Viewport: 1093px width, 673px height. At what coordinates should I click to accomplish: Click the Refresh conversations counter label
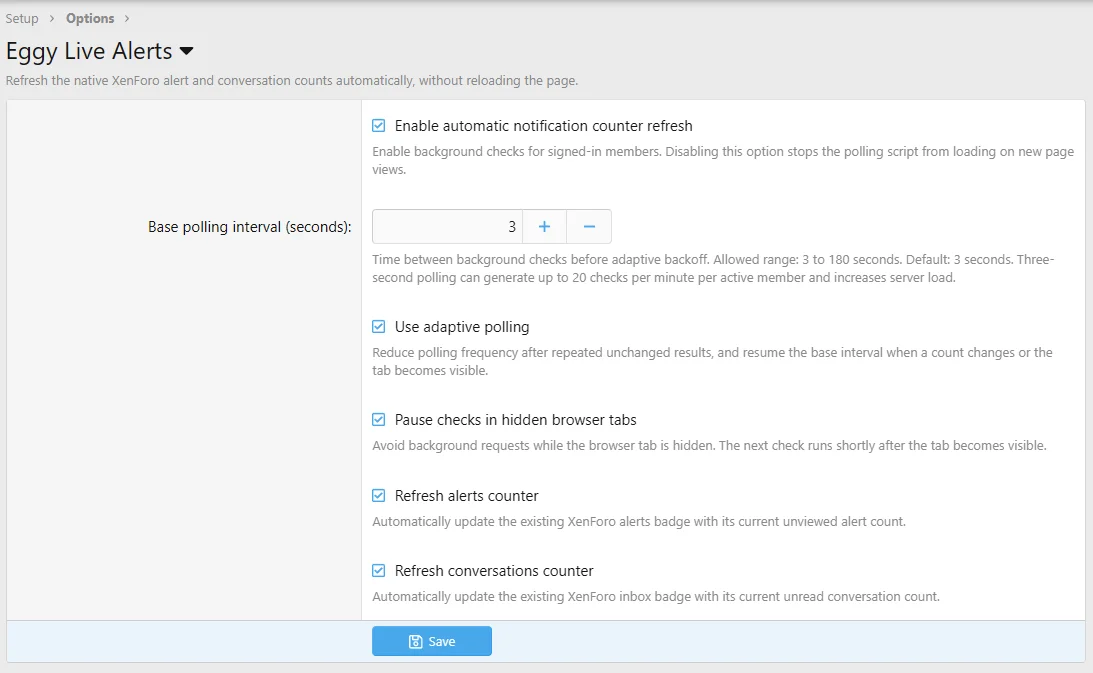(x=494, y=570)
